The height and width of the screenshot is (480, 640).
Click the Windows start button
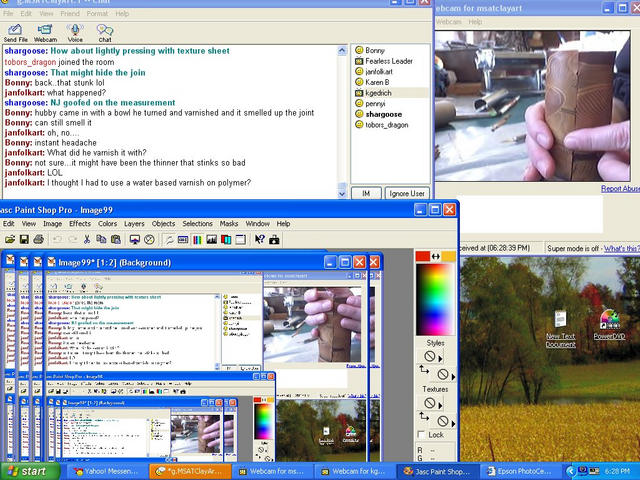pos(29,471)
